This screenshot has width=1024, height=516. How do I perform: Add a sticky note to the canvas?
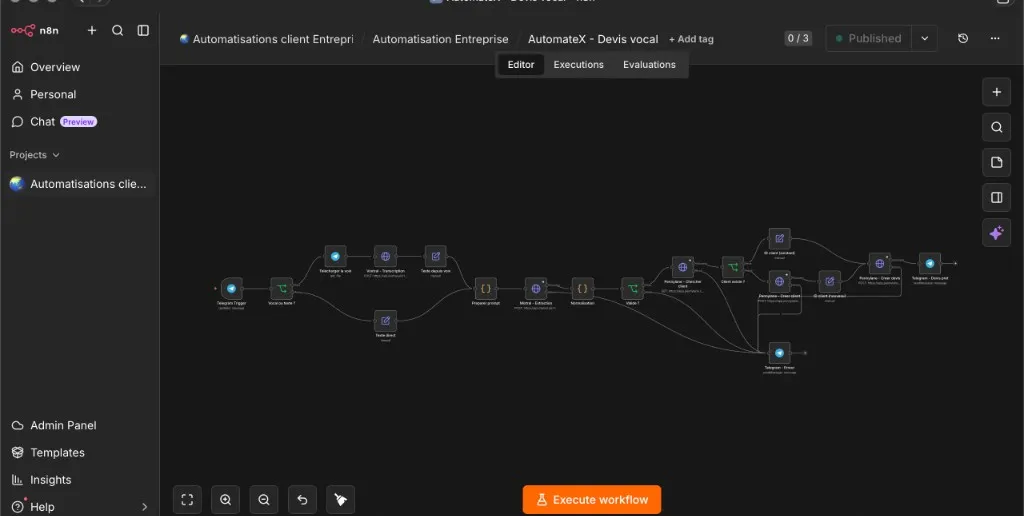tap(997, 163)
